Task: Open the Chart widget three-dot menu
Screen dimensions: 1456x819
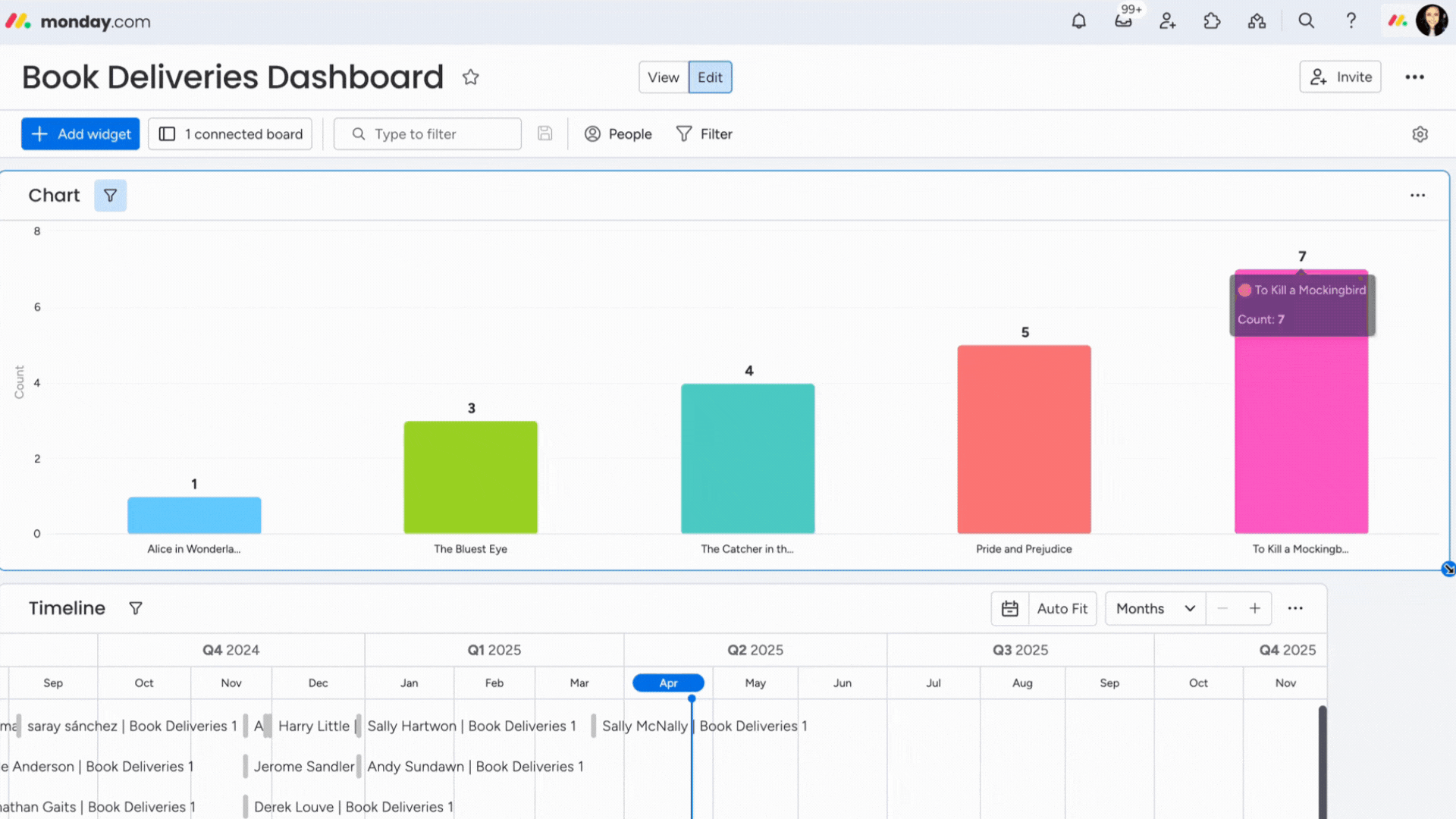Action: click(x=1417, y=196)
